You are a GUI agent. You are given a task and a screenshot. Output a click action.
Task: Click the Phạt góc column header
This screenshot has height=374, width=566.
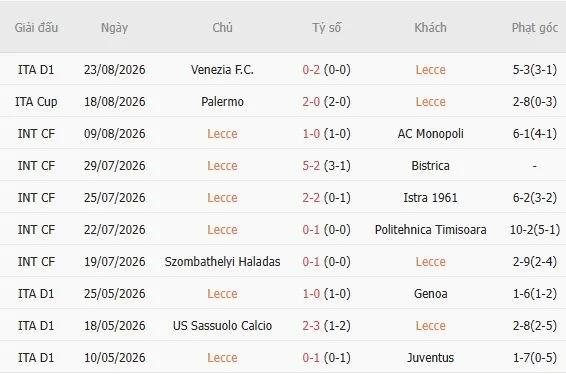535,28
